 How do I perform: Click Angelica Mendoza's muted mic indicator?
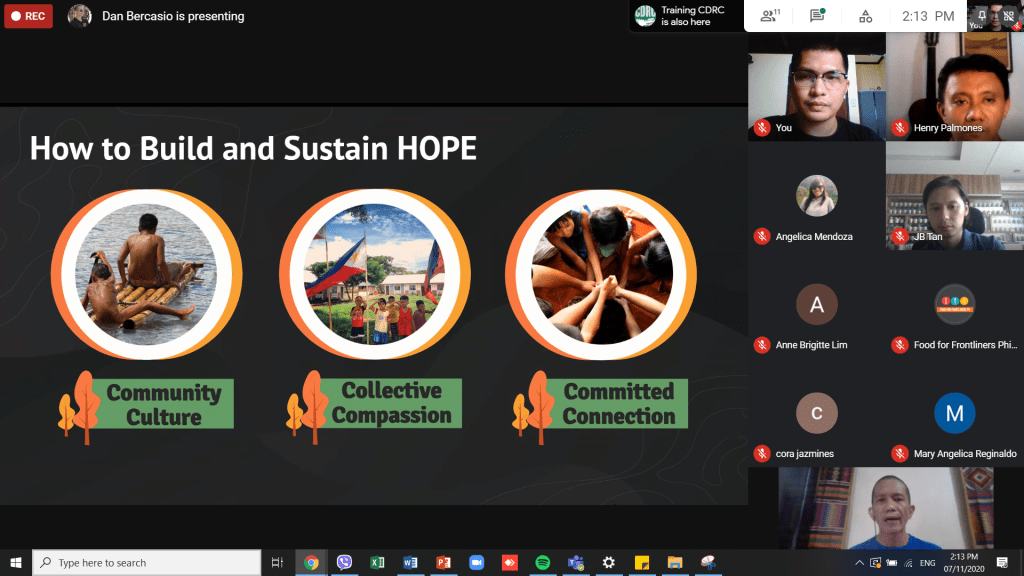(x=762, y=237)
